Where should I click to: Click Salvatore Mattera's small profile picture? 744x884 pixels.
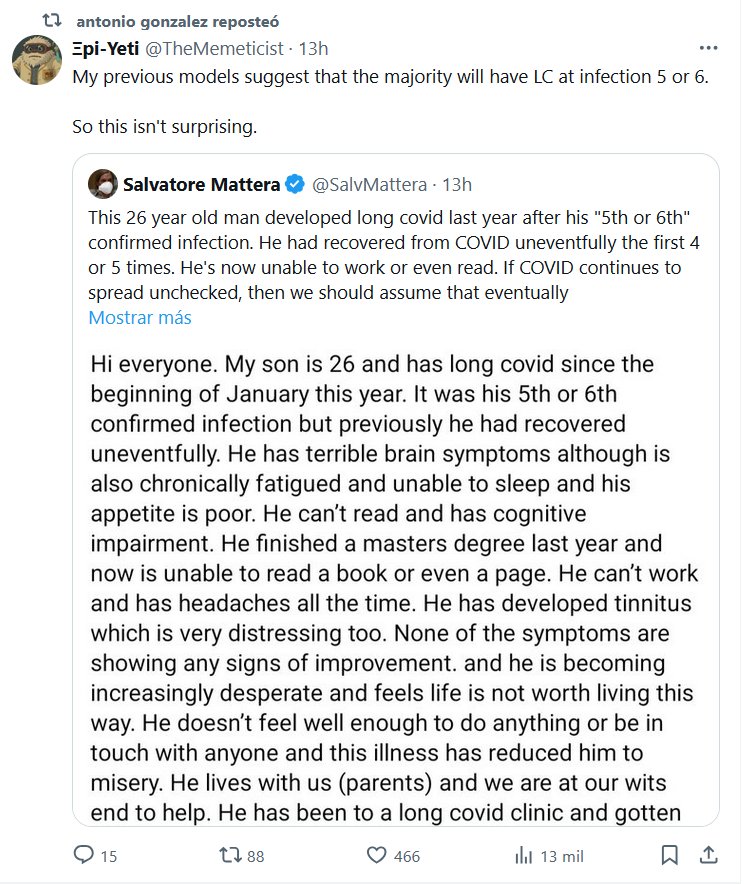pyautogui.click(x=101, y=185)
